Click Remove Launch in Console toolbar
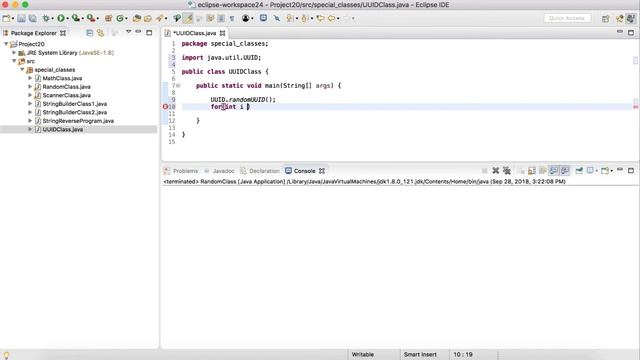Viewport: 640px width, 360px height. [496, 171]
